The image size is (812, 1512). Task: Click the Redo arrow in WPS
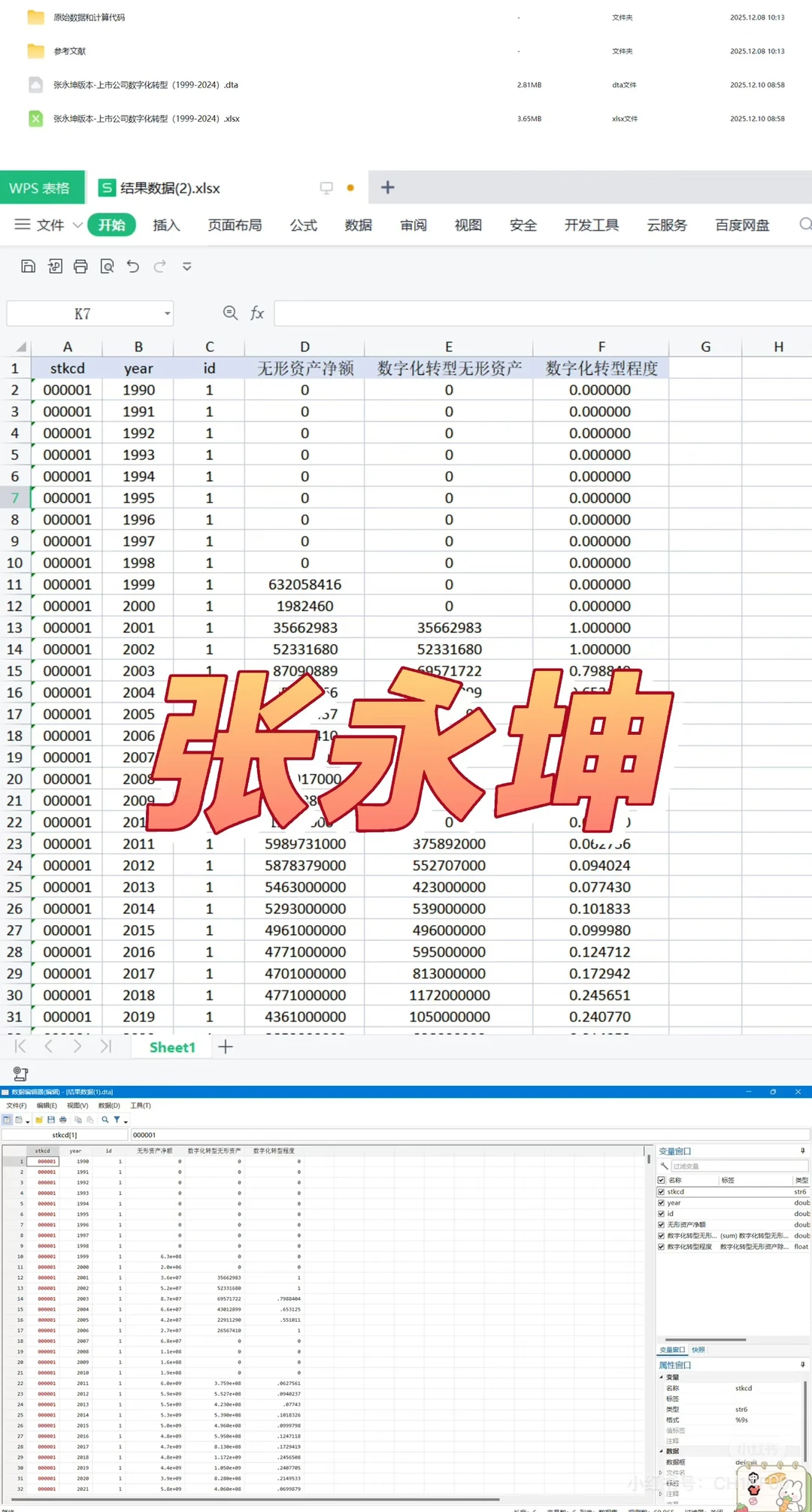pos(159,266)
